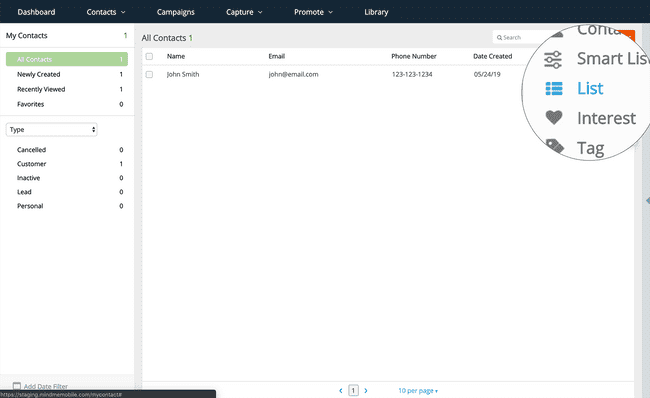Screen dimensions: 650x398
Task: Choose the List menu option
Action: [x=590, y=88]
